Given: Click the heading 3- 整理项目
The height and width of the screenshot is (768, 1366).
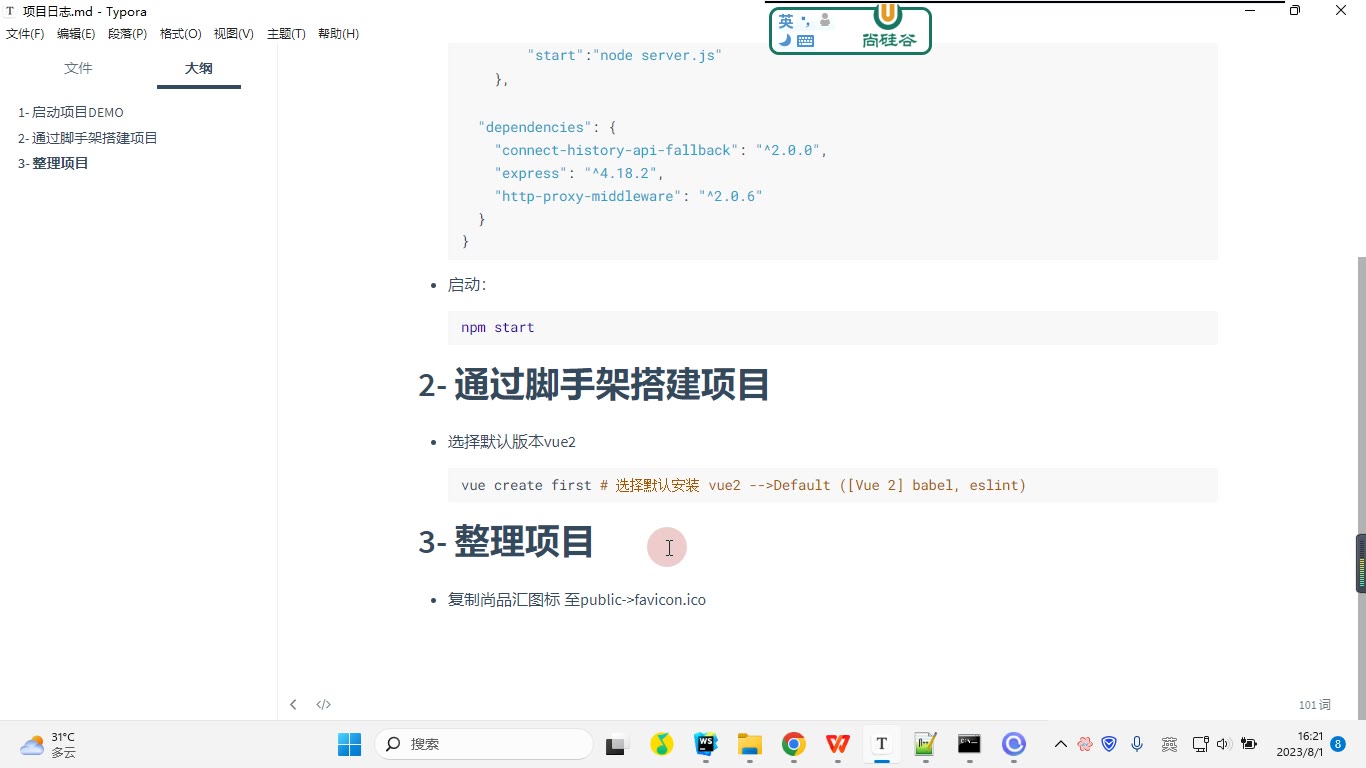Looking at the screenshot, I should pyautogui.click(x=506, y=542).
